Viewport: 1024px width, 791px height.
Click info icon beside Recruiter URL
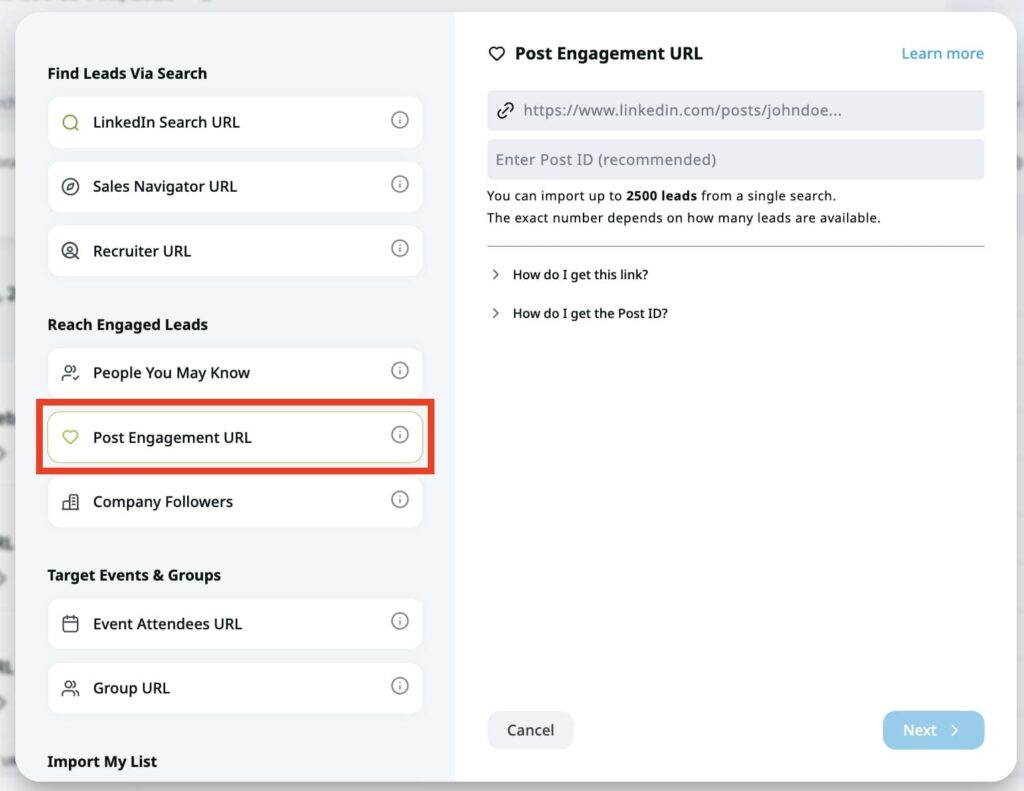click(400, 249)
